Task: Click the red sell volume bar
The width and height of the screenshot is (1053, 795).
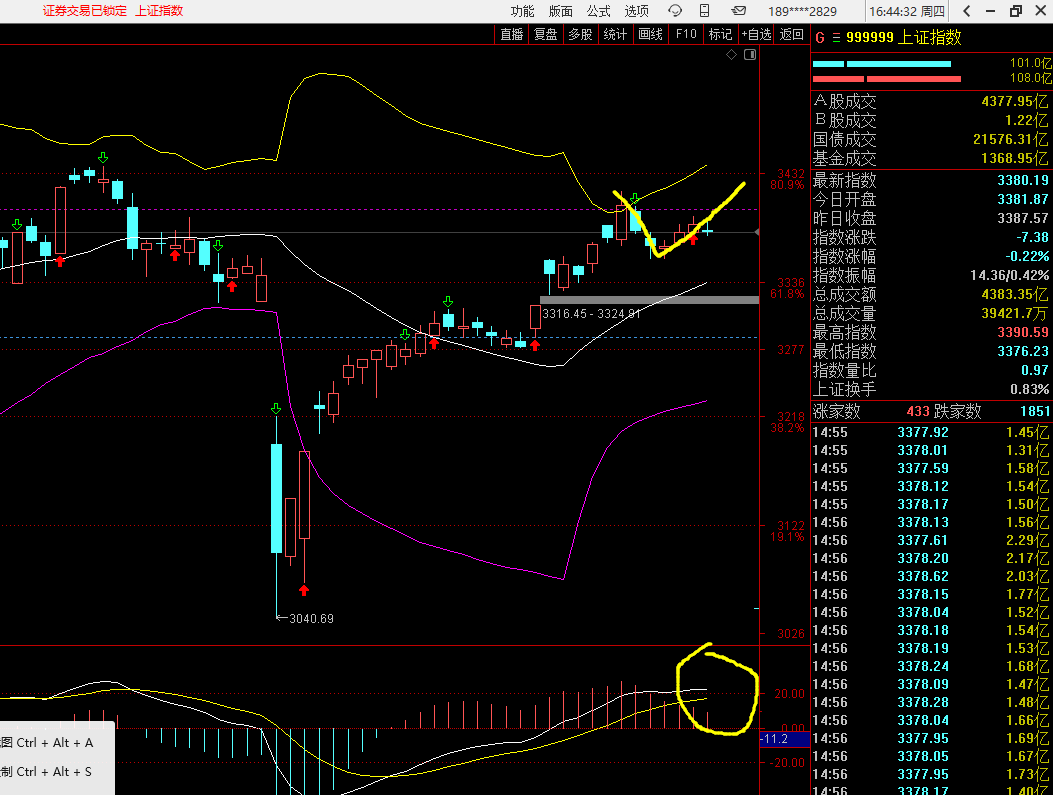Action: (x=886, y=79)
